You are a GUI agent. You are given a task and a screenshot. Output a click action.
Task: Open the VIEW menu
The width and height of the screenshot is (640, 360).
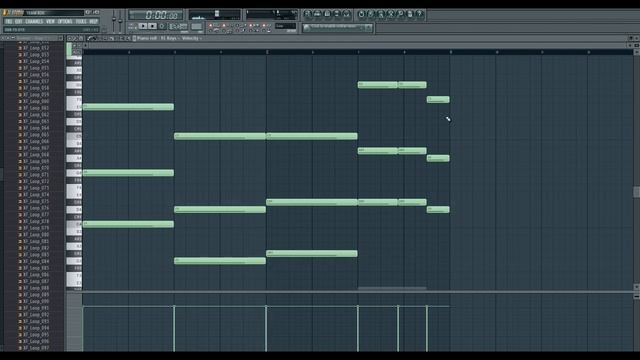pos(50,21)
